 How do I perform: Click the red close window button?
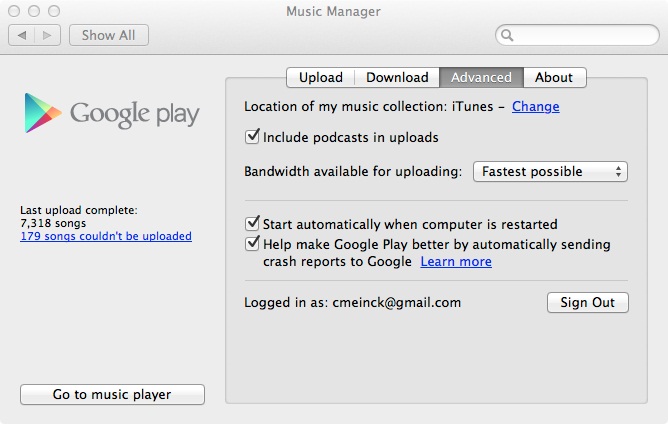tap(14, 11)
